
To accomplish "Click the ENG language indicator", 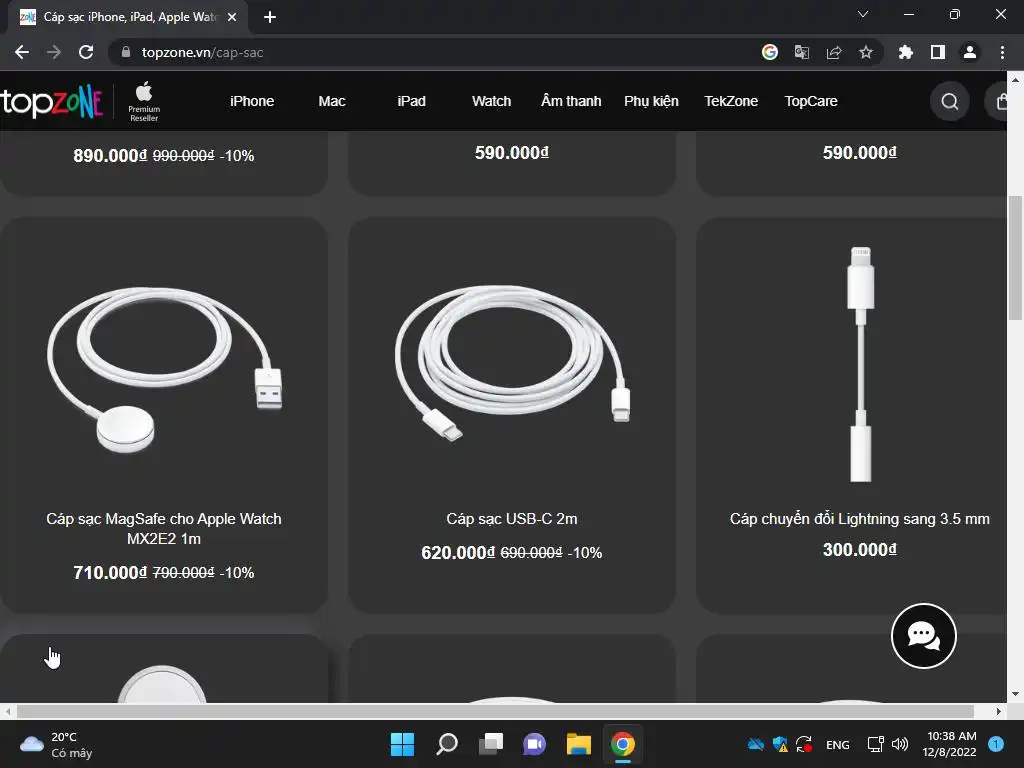I will click(838, 744).
